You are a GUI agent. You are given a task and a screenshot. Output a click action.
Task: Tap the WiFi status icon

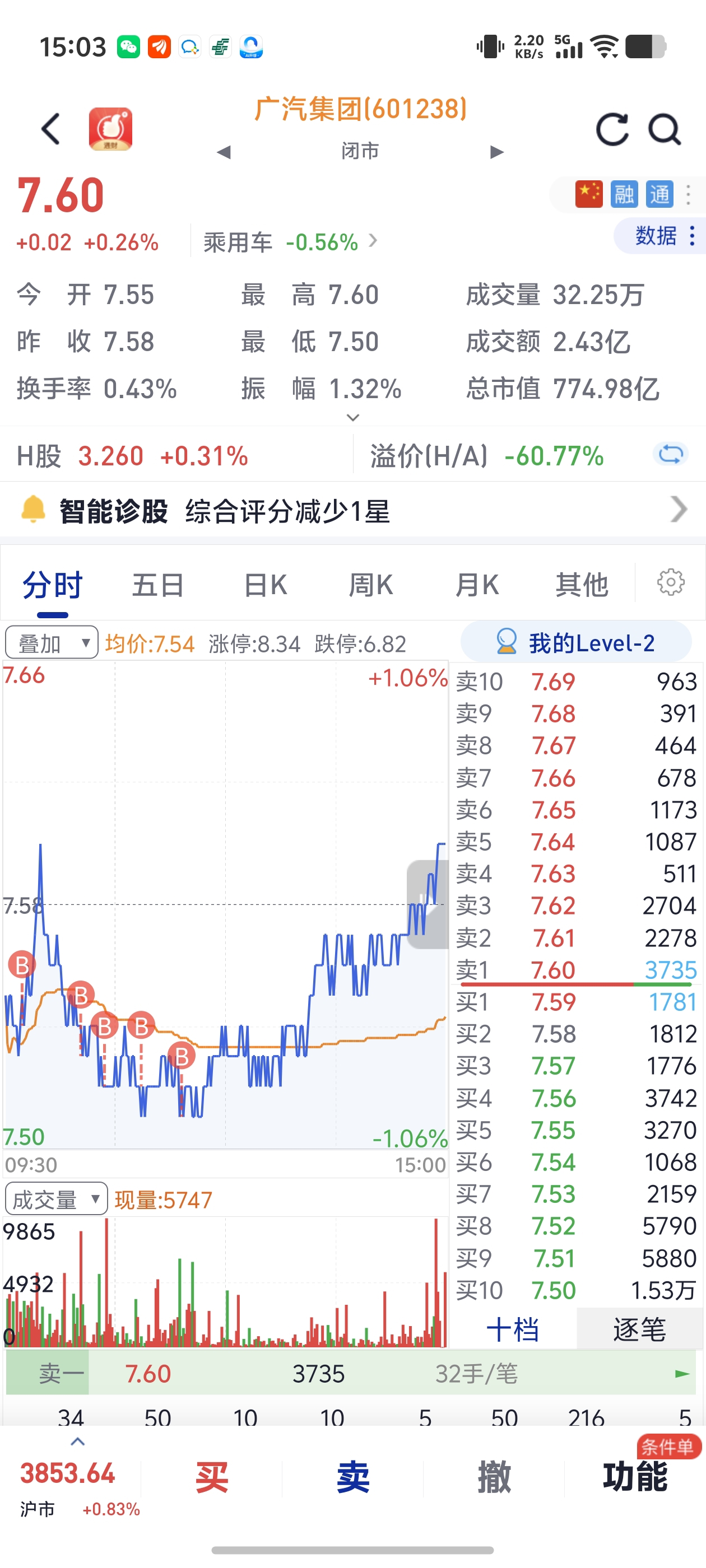click(x=605, y=47)
